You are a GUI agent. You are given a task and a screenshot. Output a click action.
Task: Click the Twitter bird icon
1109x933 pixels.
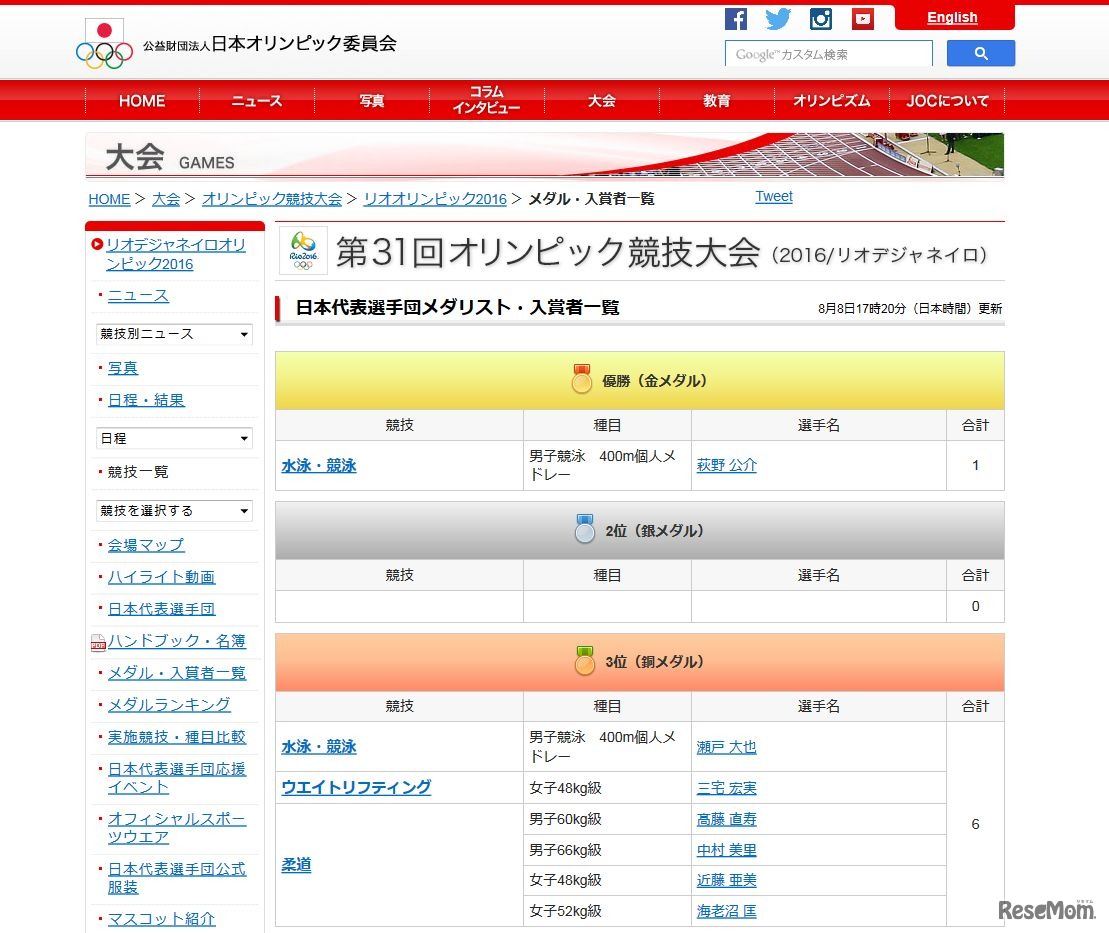click(x=778, y=18)
